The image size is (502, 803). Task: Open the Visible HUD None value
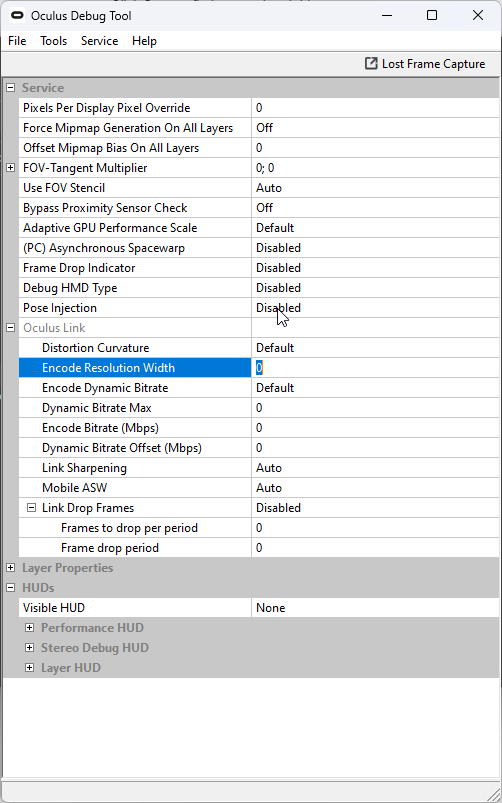click(375, 607)
